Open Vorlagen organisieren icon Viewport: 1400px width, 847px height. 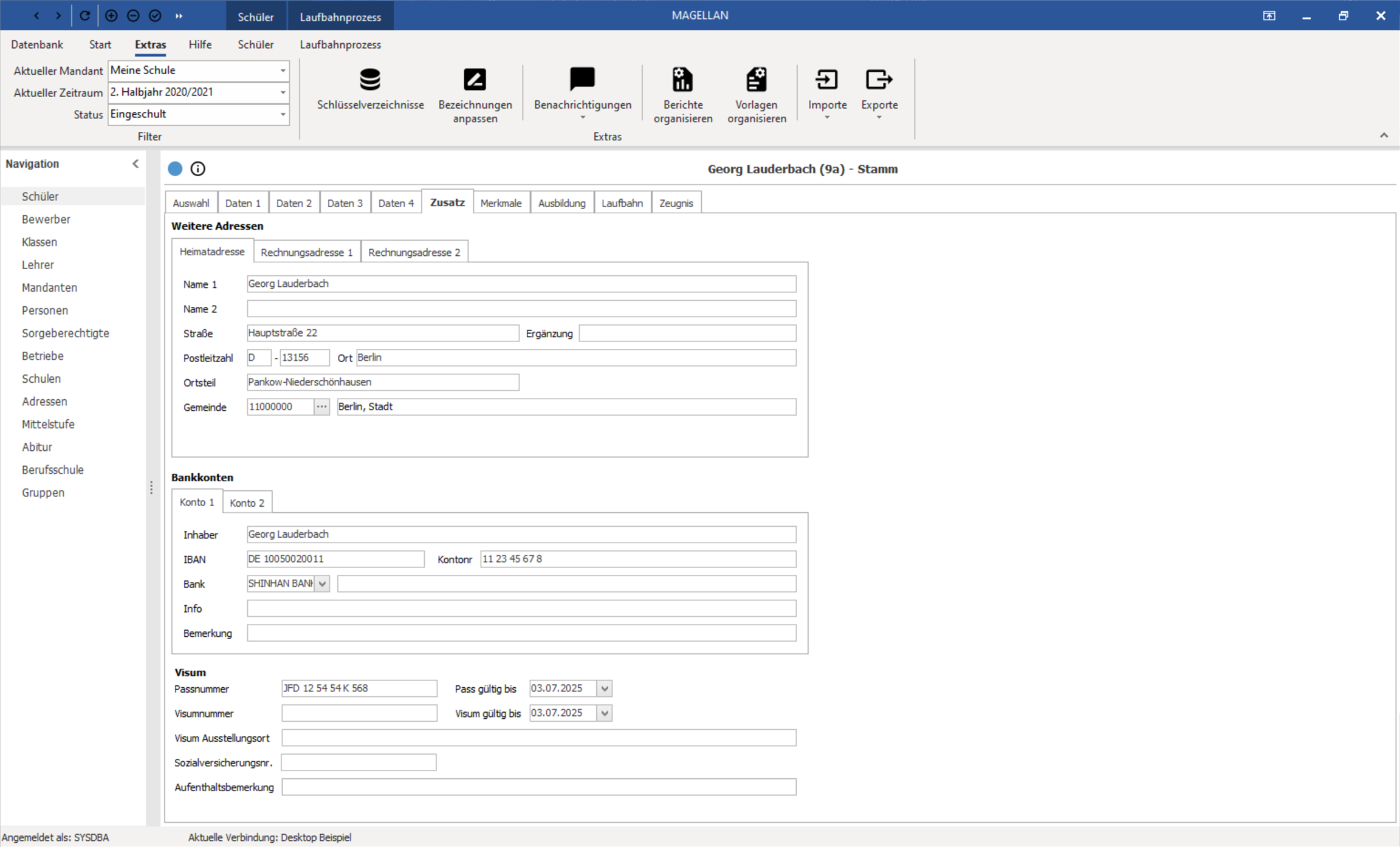point(756,80)
